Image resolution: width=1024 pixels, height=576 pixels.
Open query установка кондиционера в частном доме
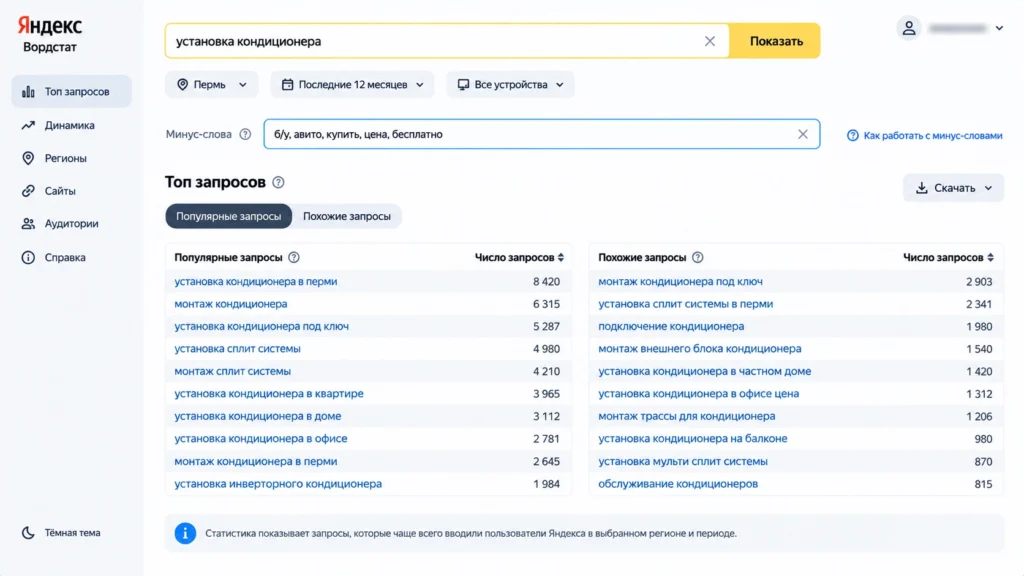point(705,371)
